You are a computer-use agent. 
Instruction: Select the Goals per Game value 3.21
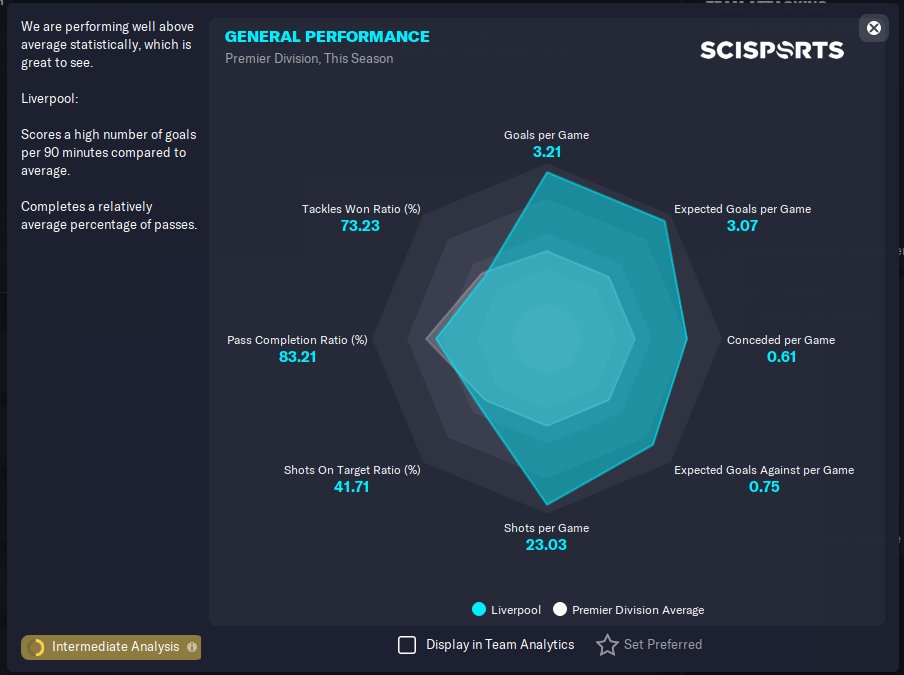coord(547,152)
